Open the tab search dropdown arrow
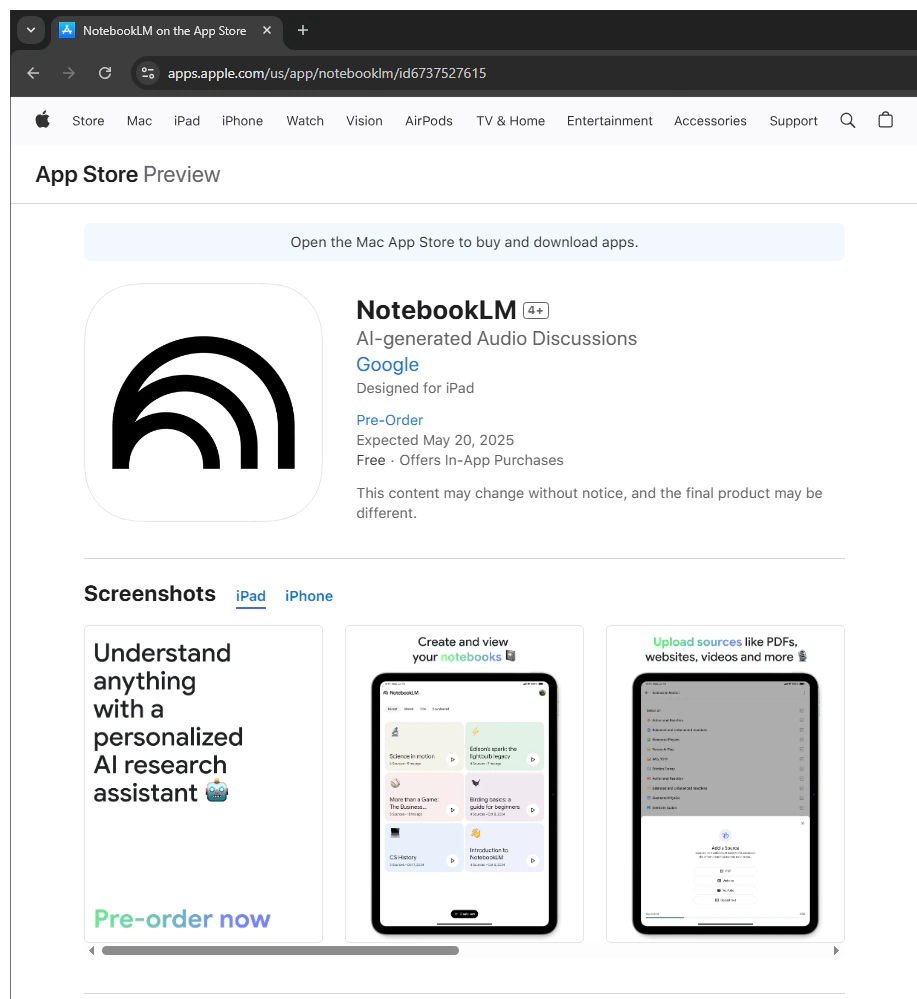The image size is (917, 999). tap(31, 30)
